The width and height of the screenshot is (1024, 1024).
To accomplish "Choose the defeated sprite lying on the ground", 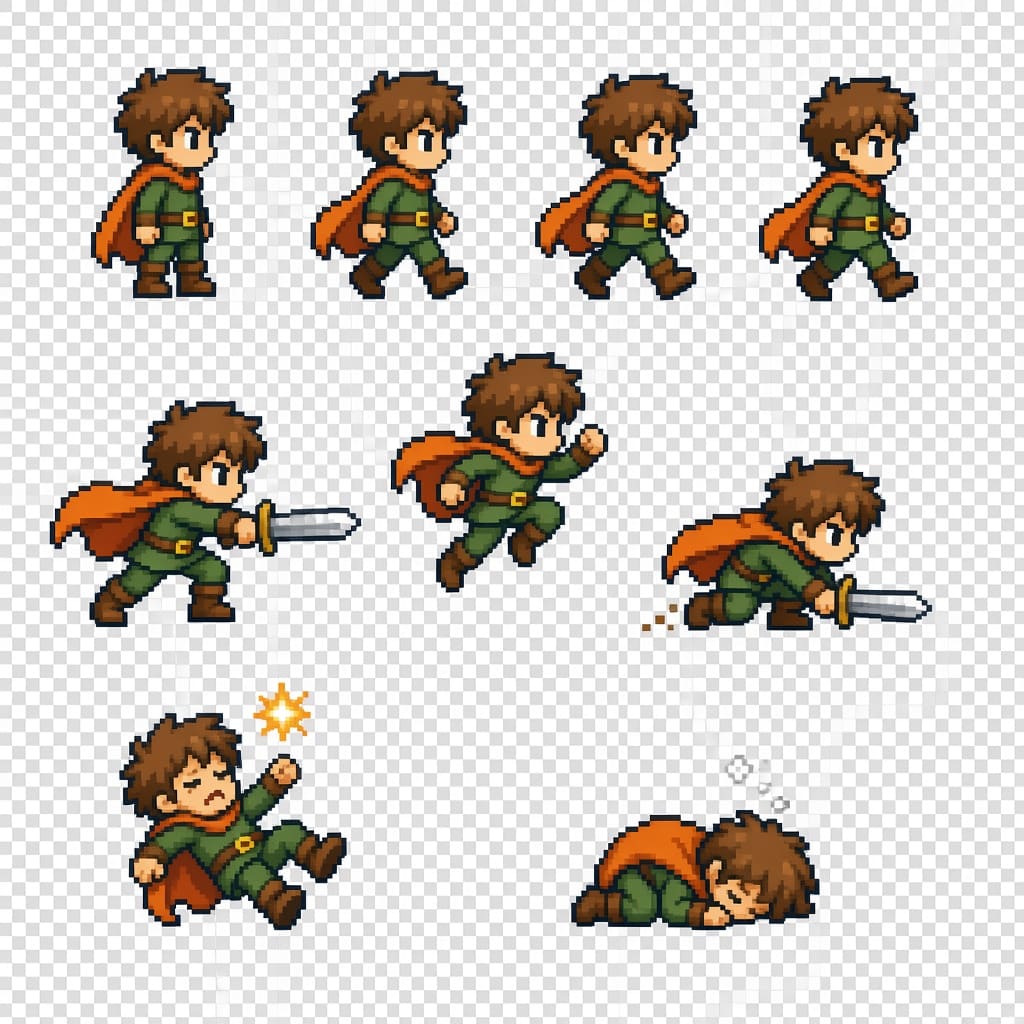I will click(x=696, y=871).
